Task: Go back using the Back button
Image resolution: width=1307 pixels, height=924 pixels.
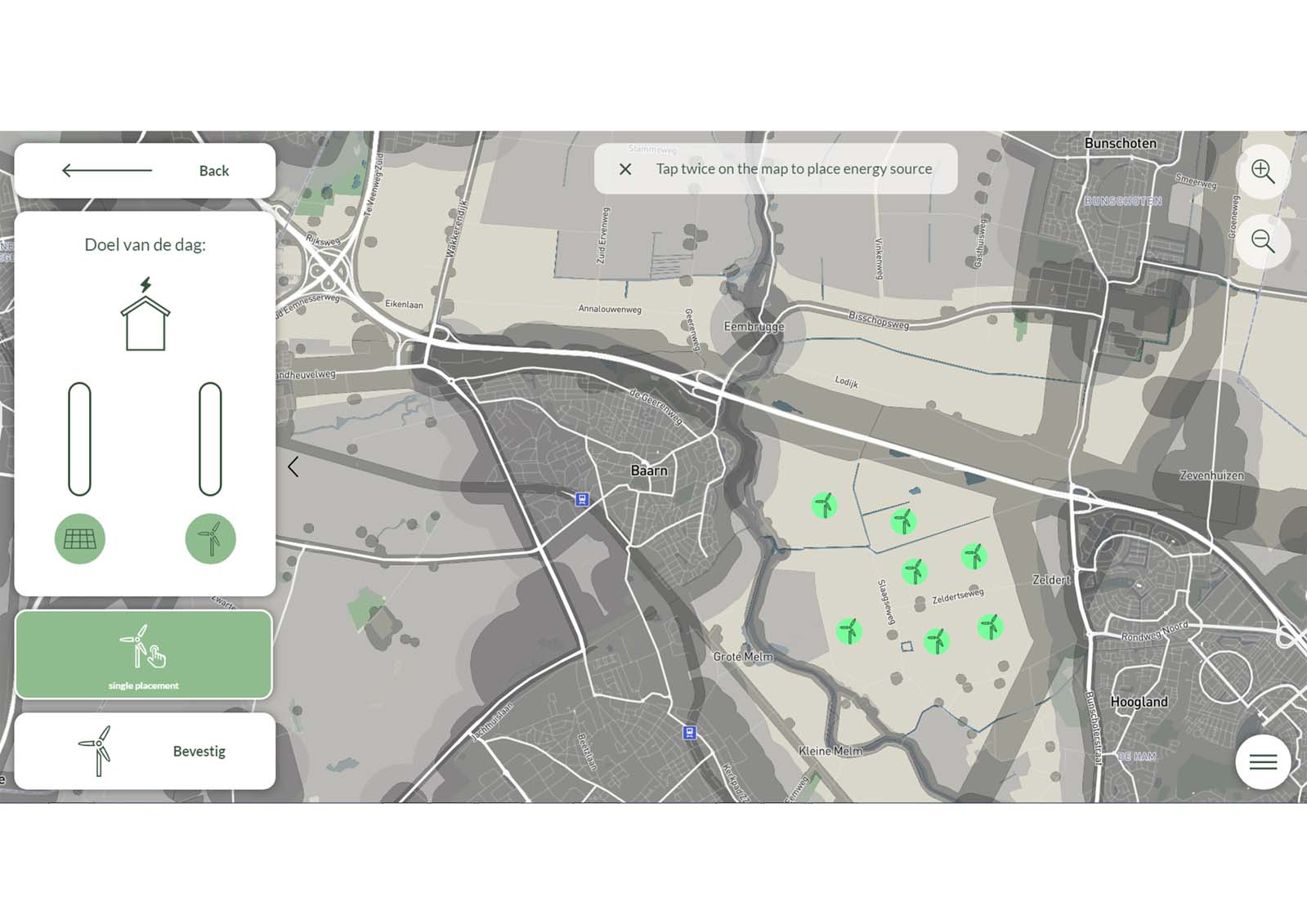Action: [145, 171]
